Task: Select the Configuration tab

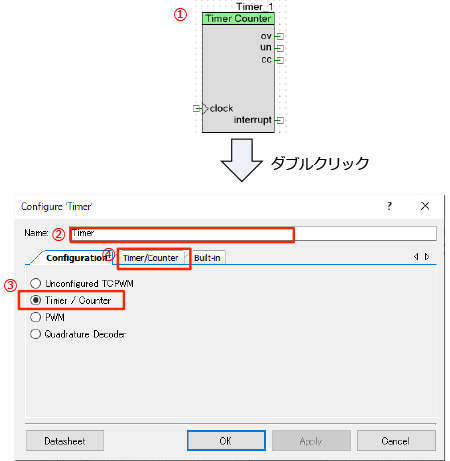Action: pyautogui.click(x=75, y=258)
